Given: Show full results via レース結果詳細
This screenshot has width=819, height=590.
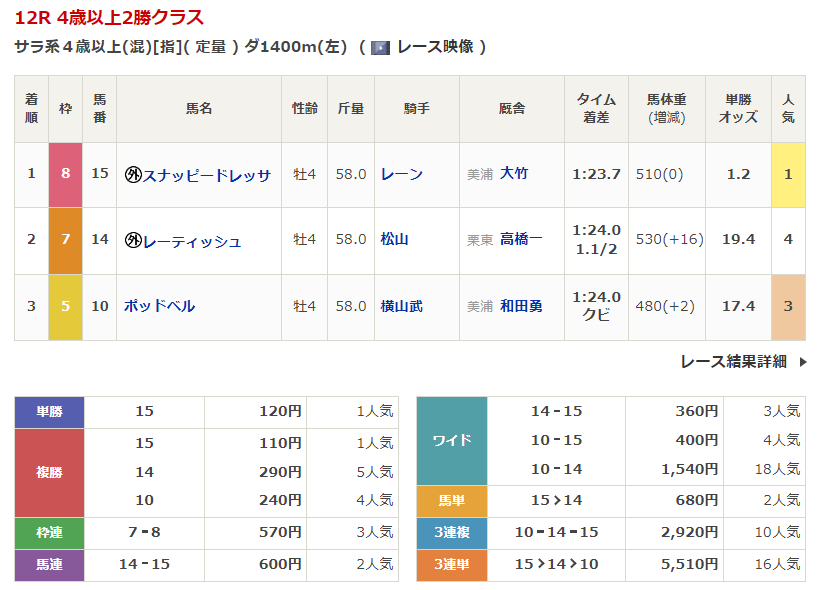Looking at the screenshot, I should coord(732,362).
